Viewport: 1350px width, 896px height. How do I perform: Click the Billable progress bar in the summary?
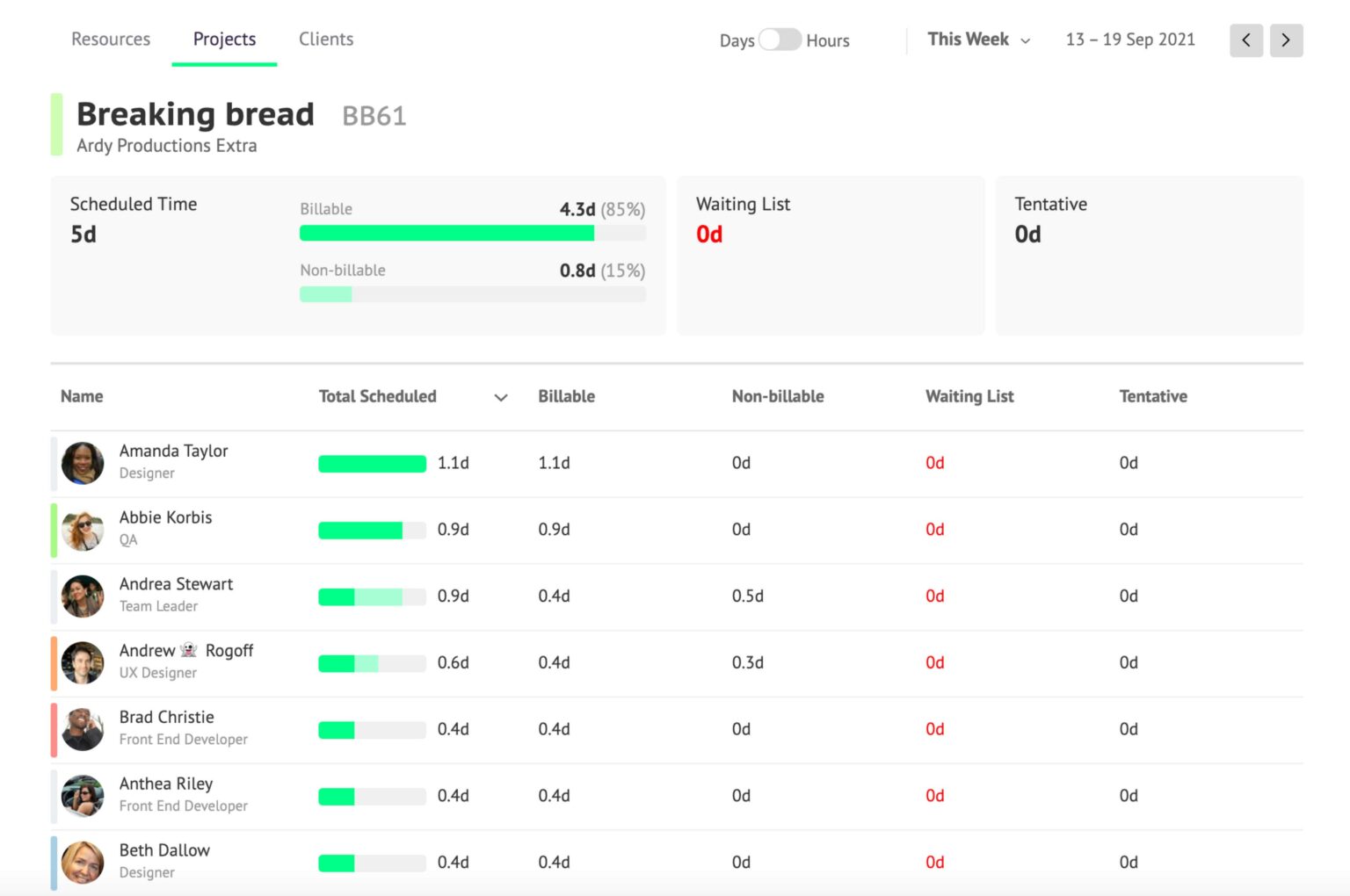[x=473, y=233]
